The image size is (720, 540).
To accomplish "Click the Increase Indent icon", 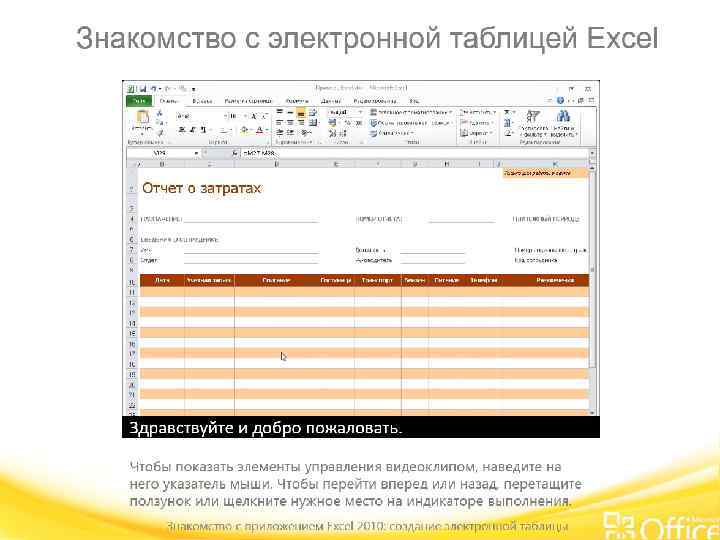I will click(x=290, y=133).
